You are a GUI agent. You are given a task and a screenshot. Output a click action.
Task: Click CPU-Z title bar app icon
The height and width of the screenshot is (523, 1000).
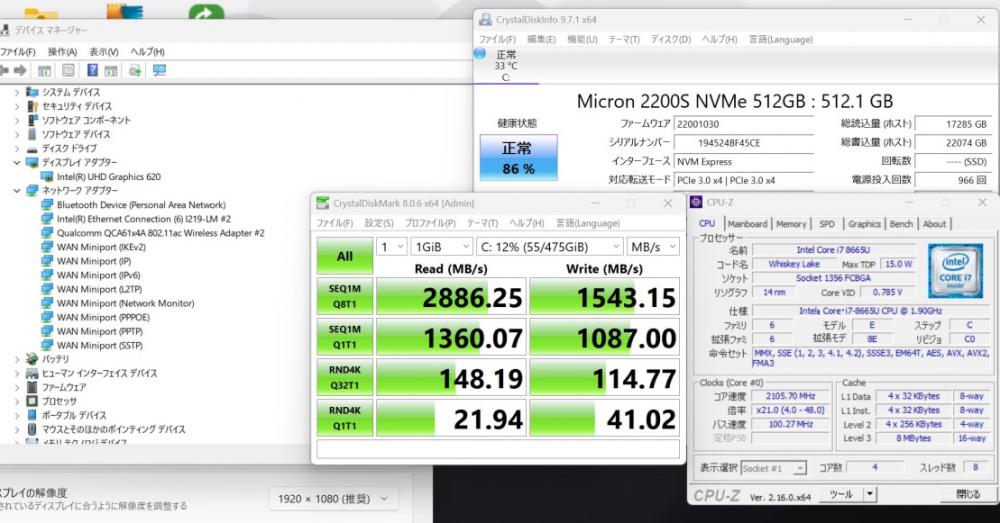[696, 202]
